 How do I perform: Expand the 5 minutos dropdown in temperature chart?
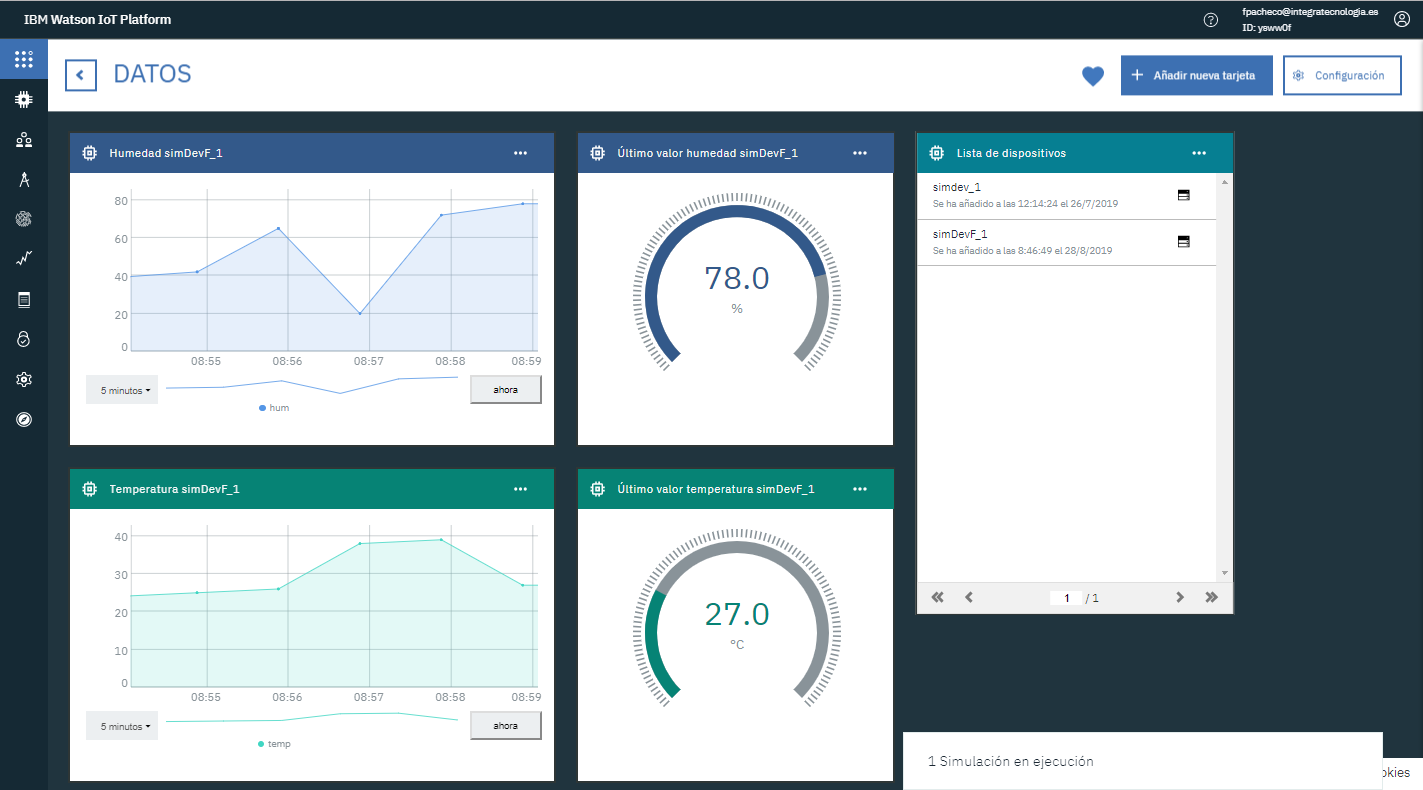point(123,726)
